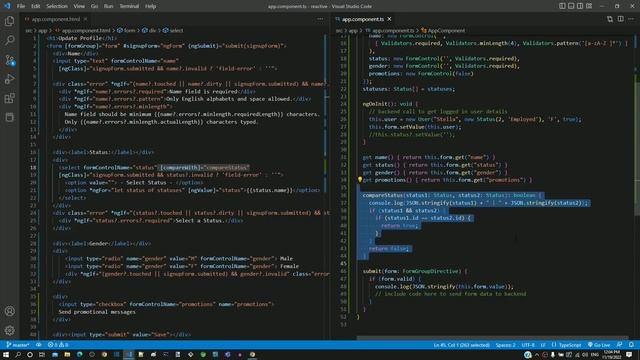The height and width of the screenshot is (360, 640).
Task: Click the feedback icon beside the bell
Action: pyautogui.click(x=620, y=345)
